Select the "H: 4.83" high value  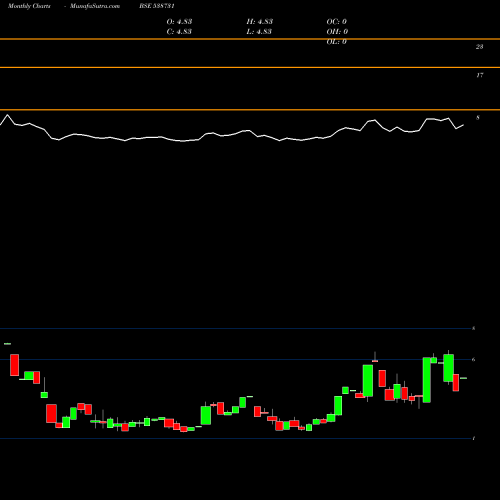260,21
